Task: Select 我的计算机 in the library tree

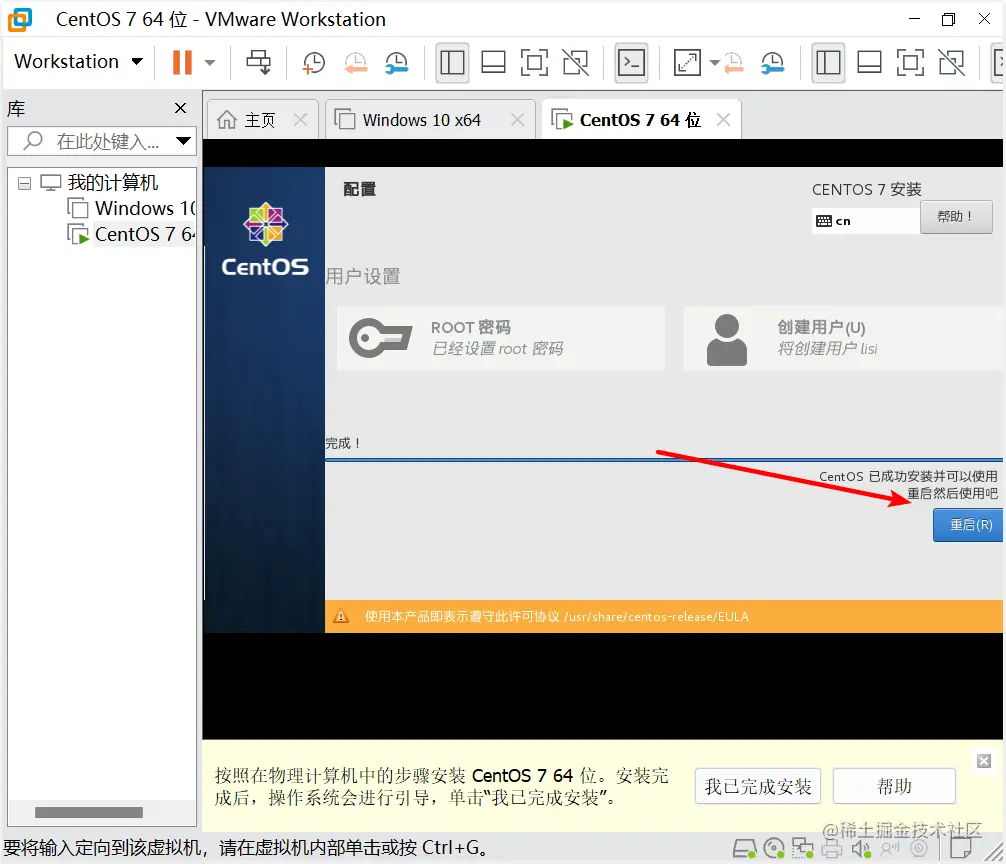Action: click(x=113, y=183)
